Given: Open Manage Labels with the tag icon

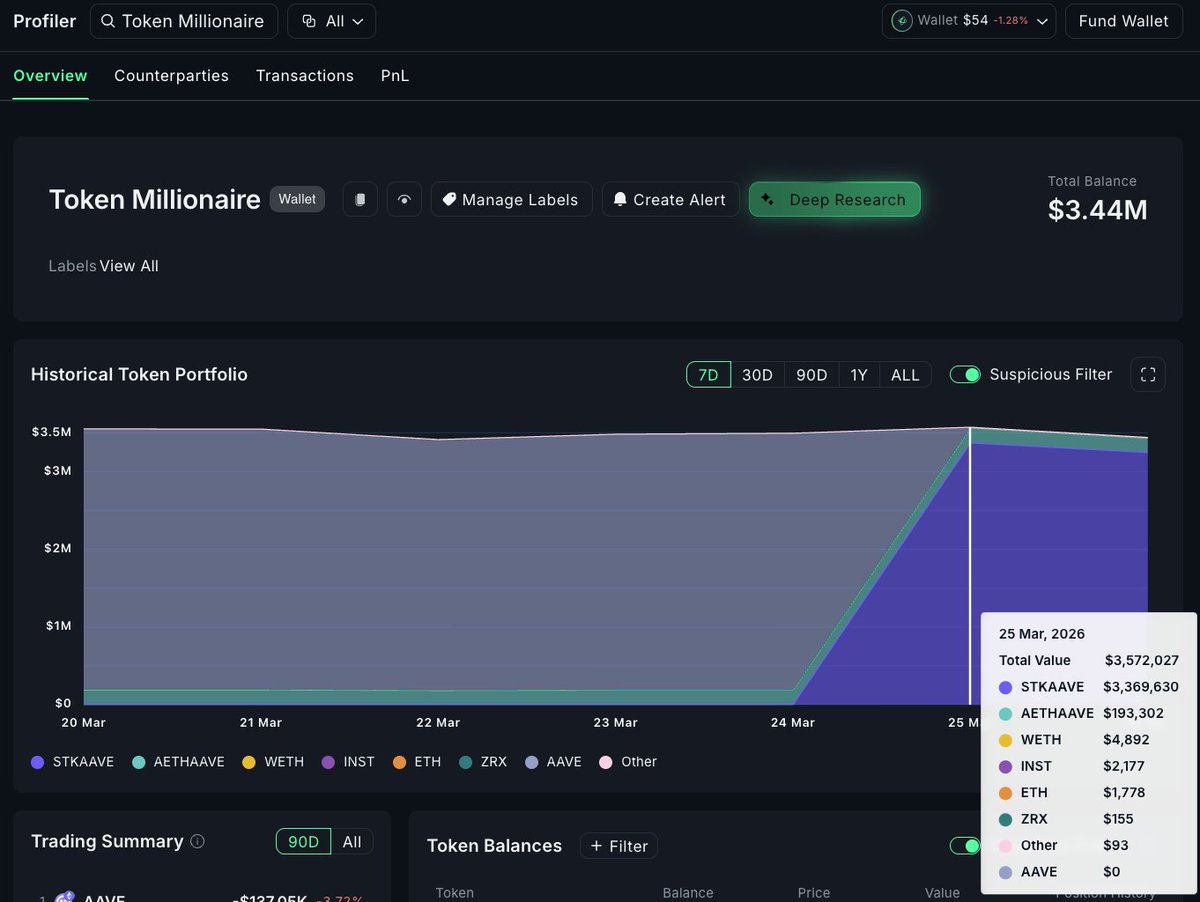Looking at the screenshot, I should click(x=450, y=200).
